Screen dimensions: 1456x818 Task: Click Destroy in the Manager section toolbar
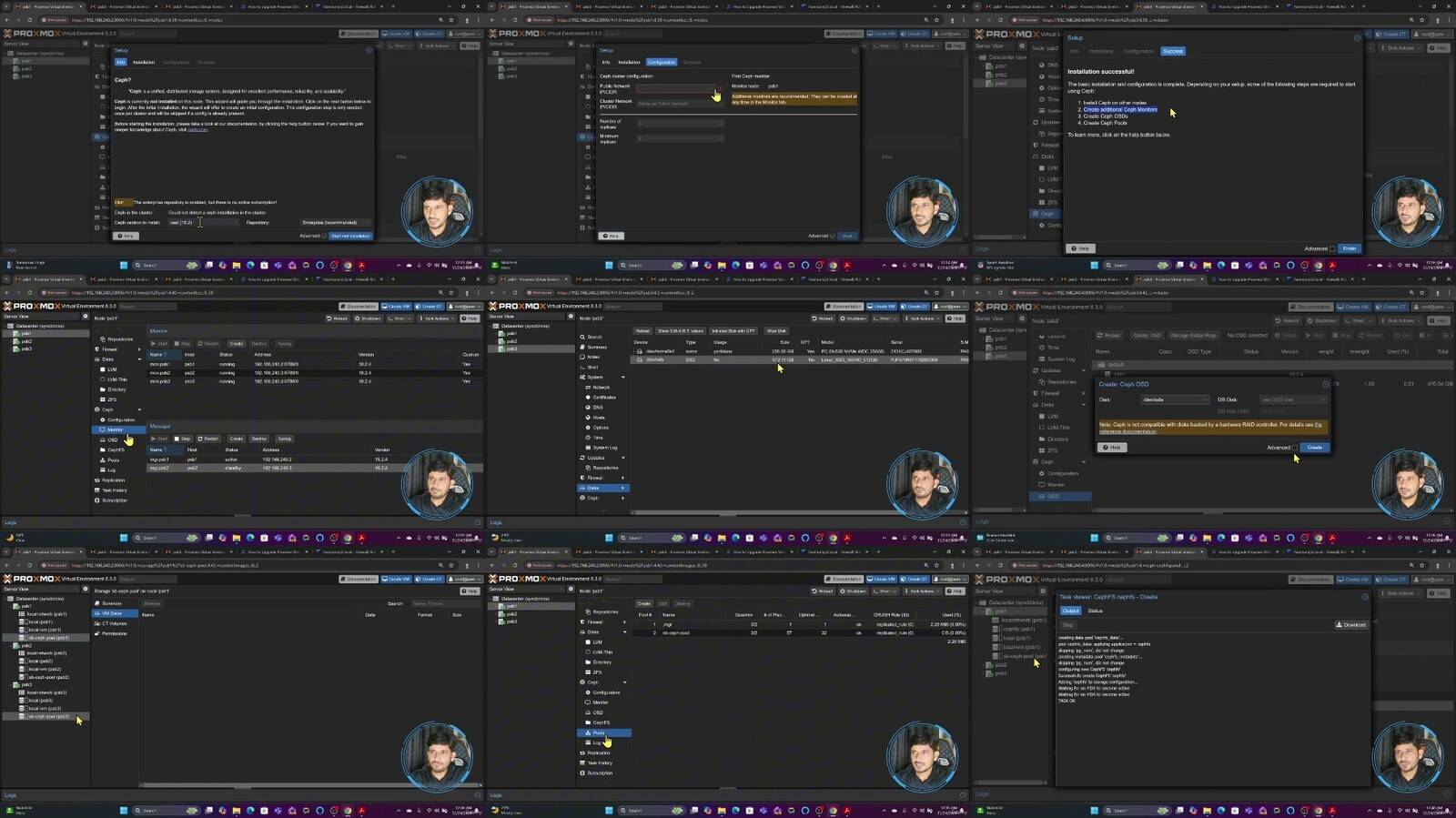[x=259, y=439]
